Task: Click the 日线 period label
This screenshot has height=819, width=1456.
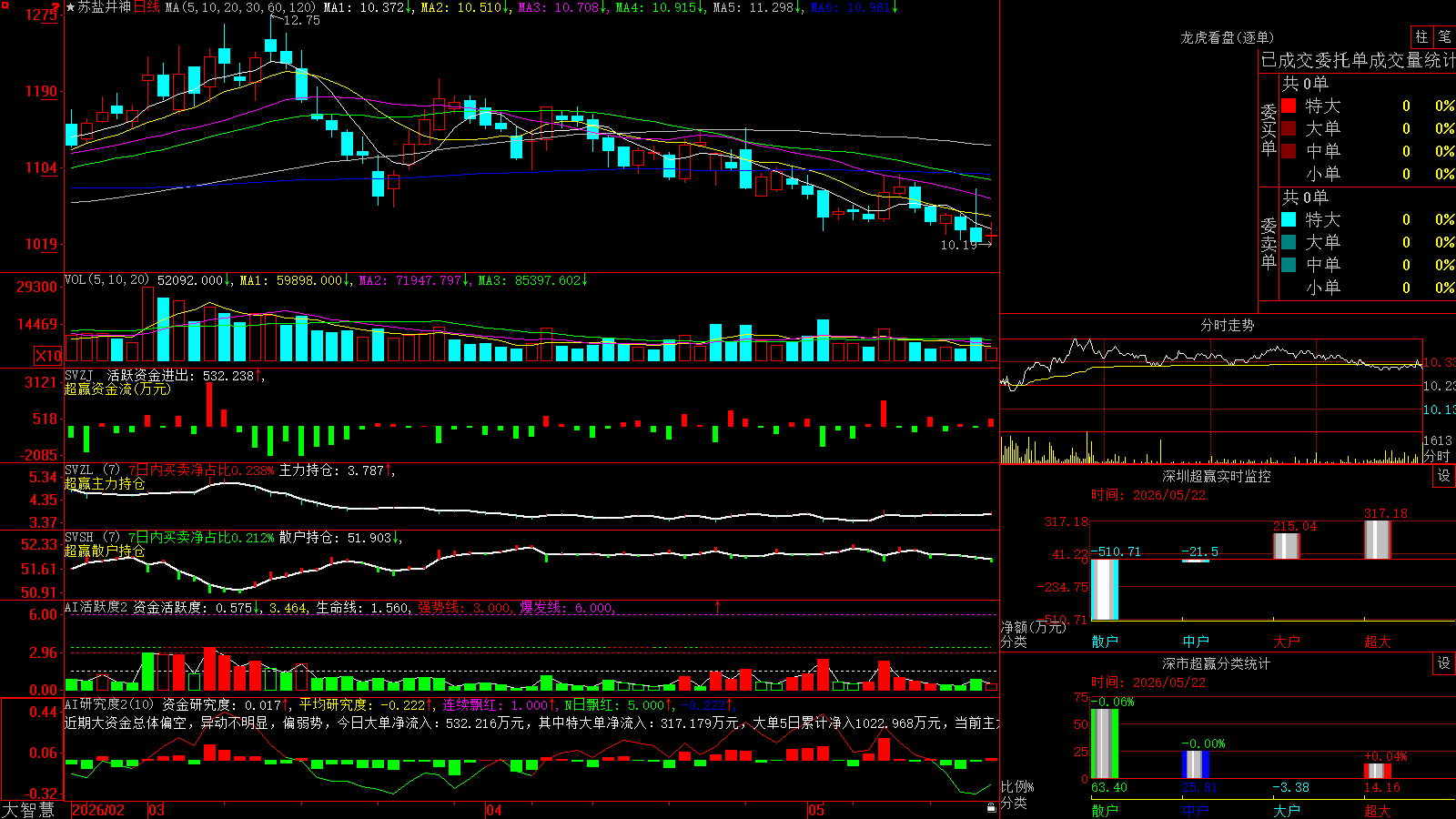Action: [x=147, y=7]
